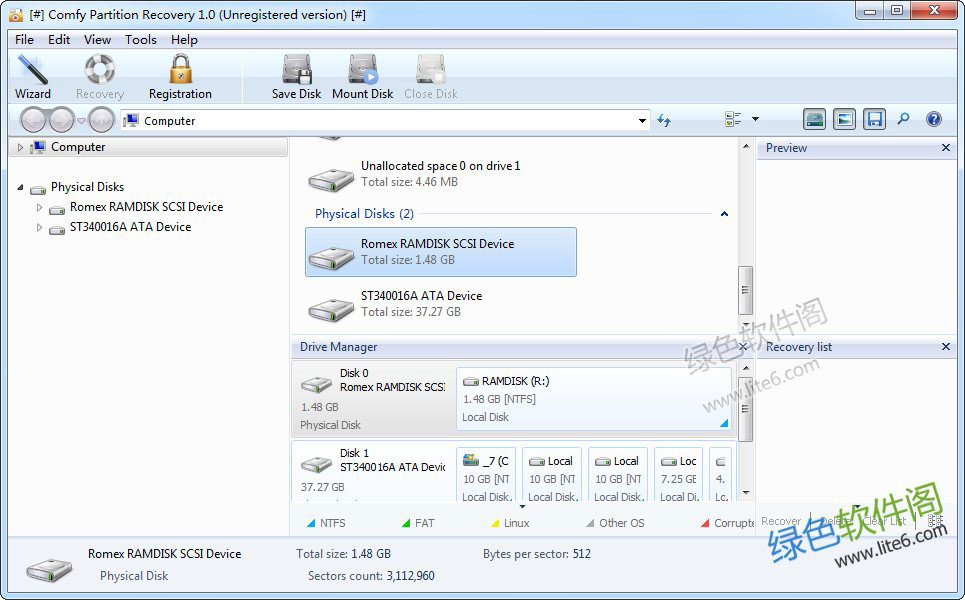Close the Preview panel
The height and width of the screenshot is (600, 965).
(946, 148)
